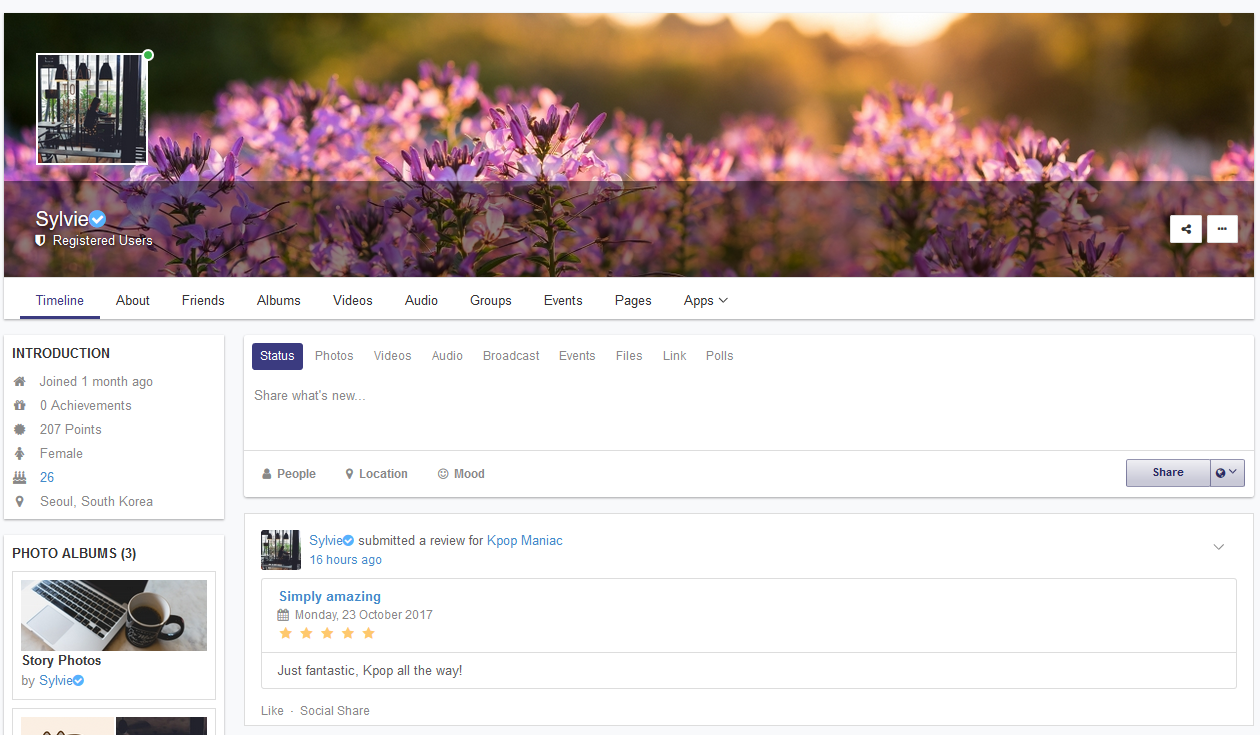Open Sylvie's name link in the review post

click(x=326, y=541)
